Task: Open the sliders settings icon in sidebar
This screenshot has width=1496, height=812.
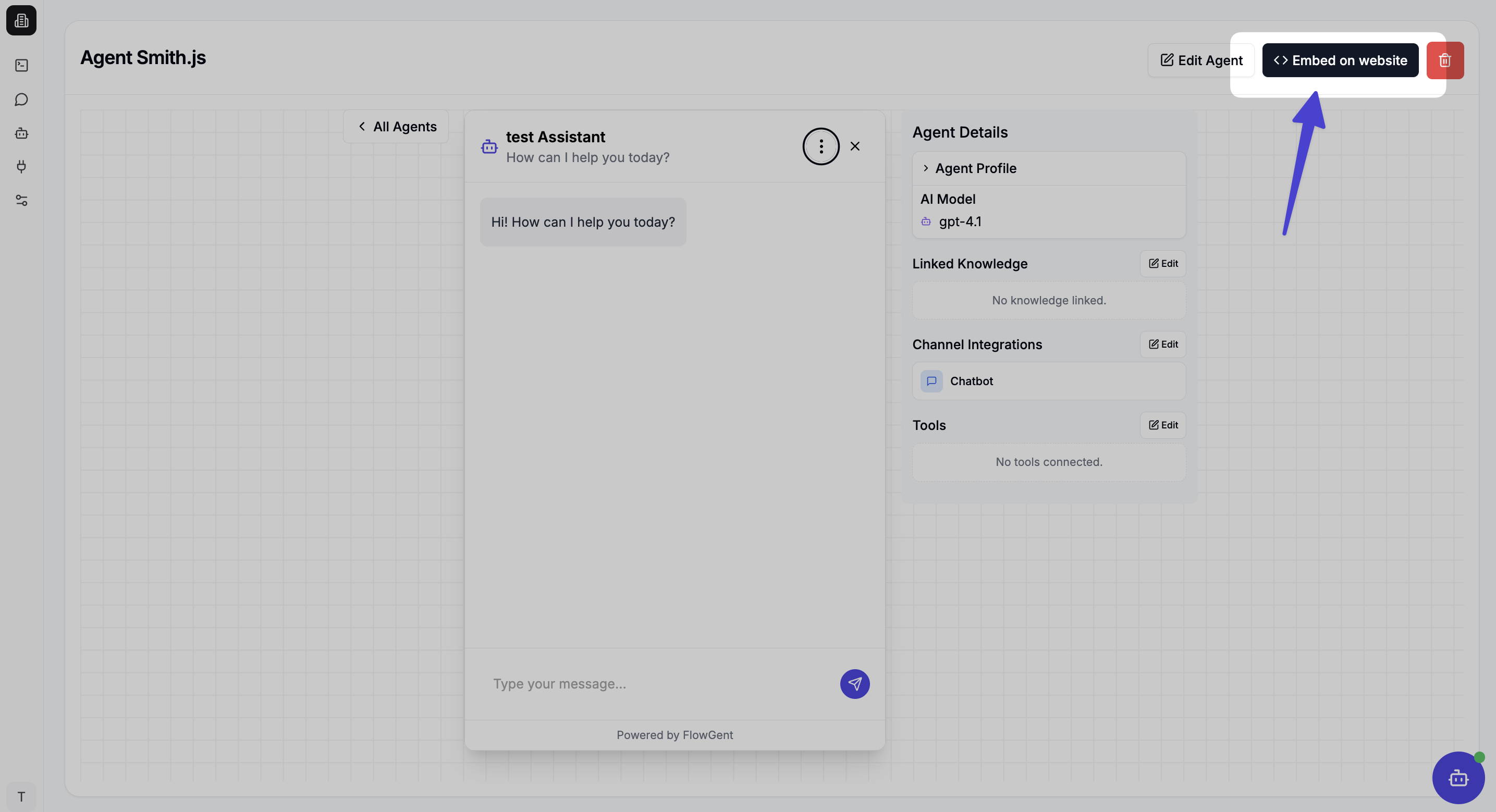Action: coord(21,201)
